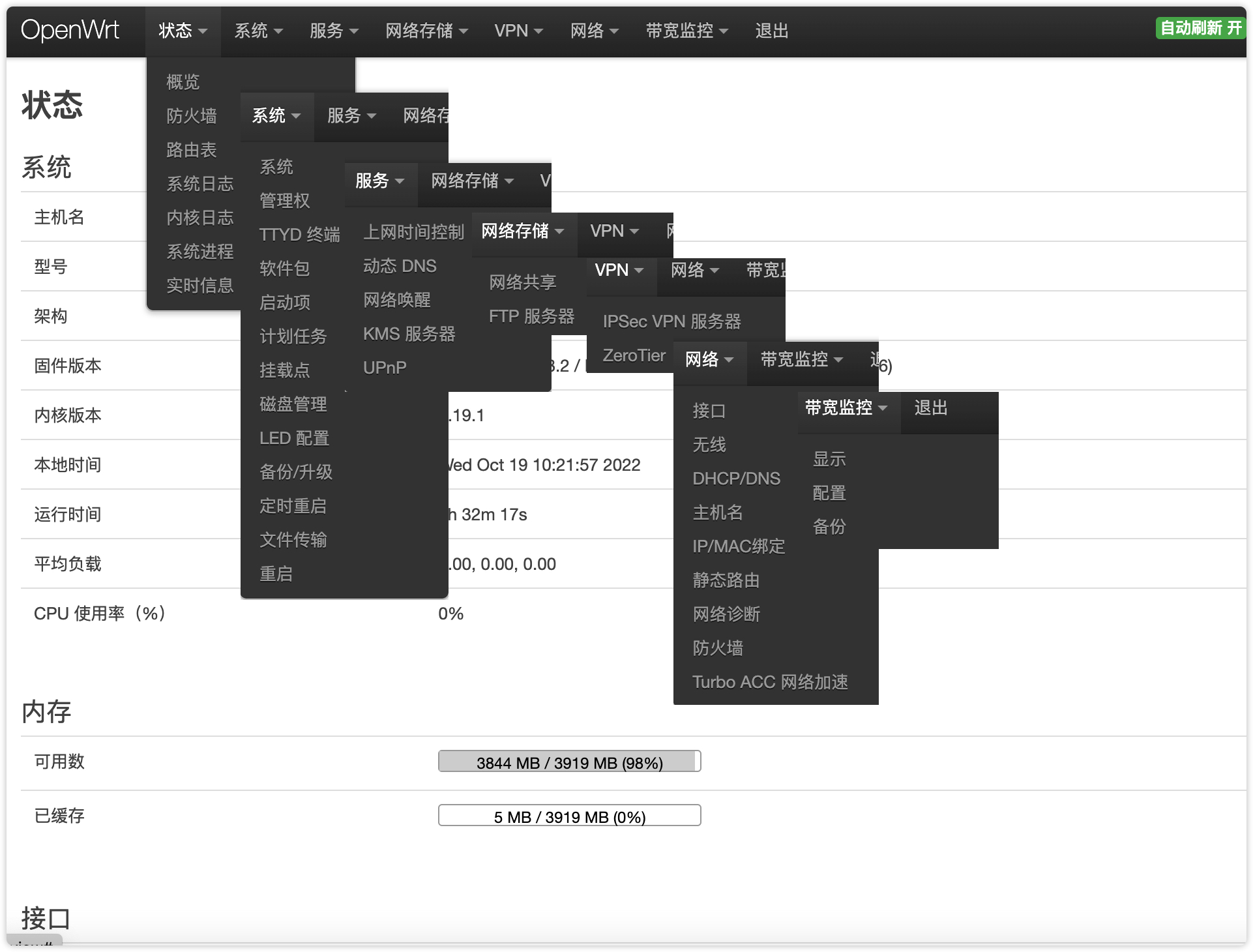Open 静态路由 menu entry
The image size is (1253, 952).
(726, 580)
